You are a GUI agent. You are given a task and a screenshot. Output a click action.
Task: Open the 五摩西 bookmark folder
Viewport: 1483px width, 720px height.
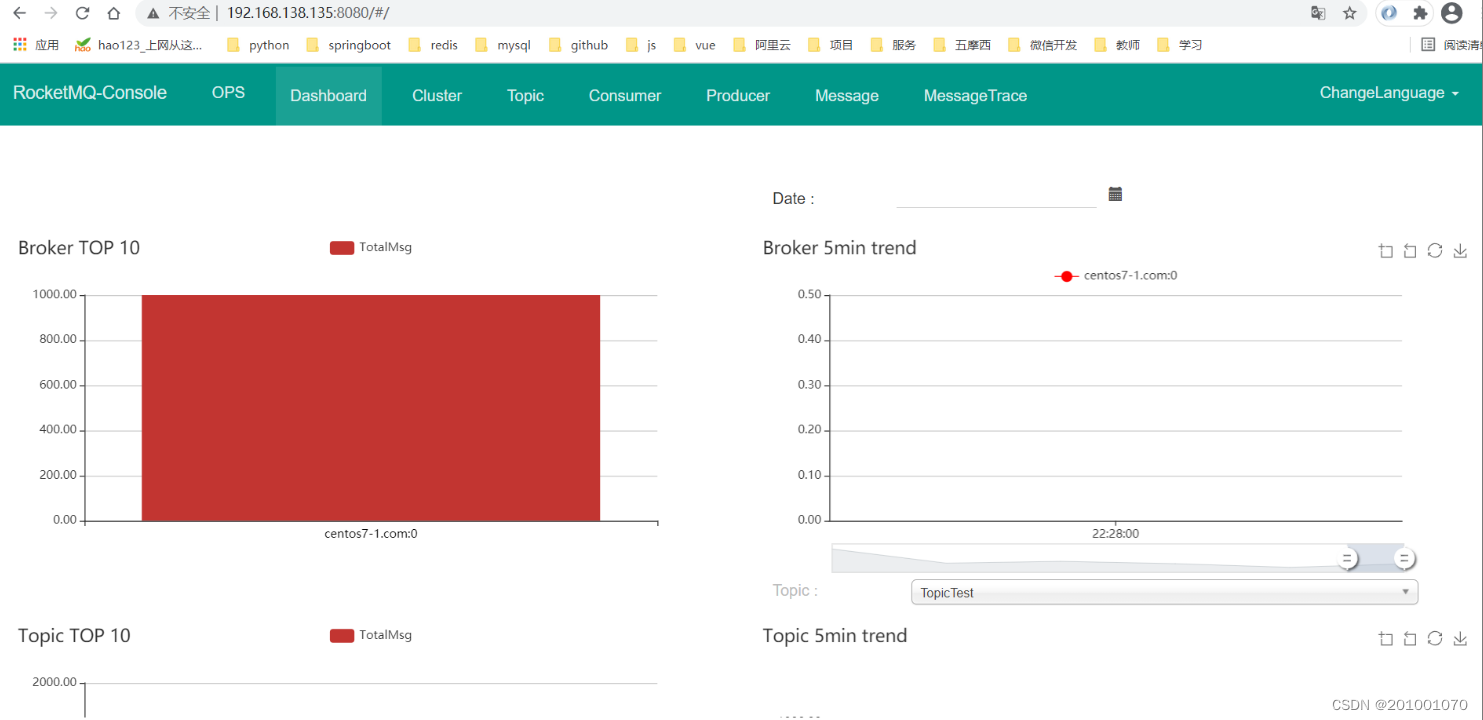pyautogui.click(x=963, y=45)
